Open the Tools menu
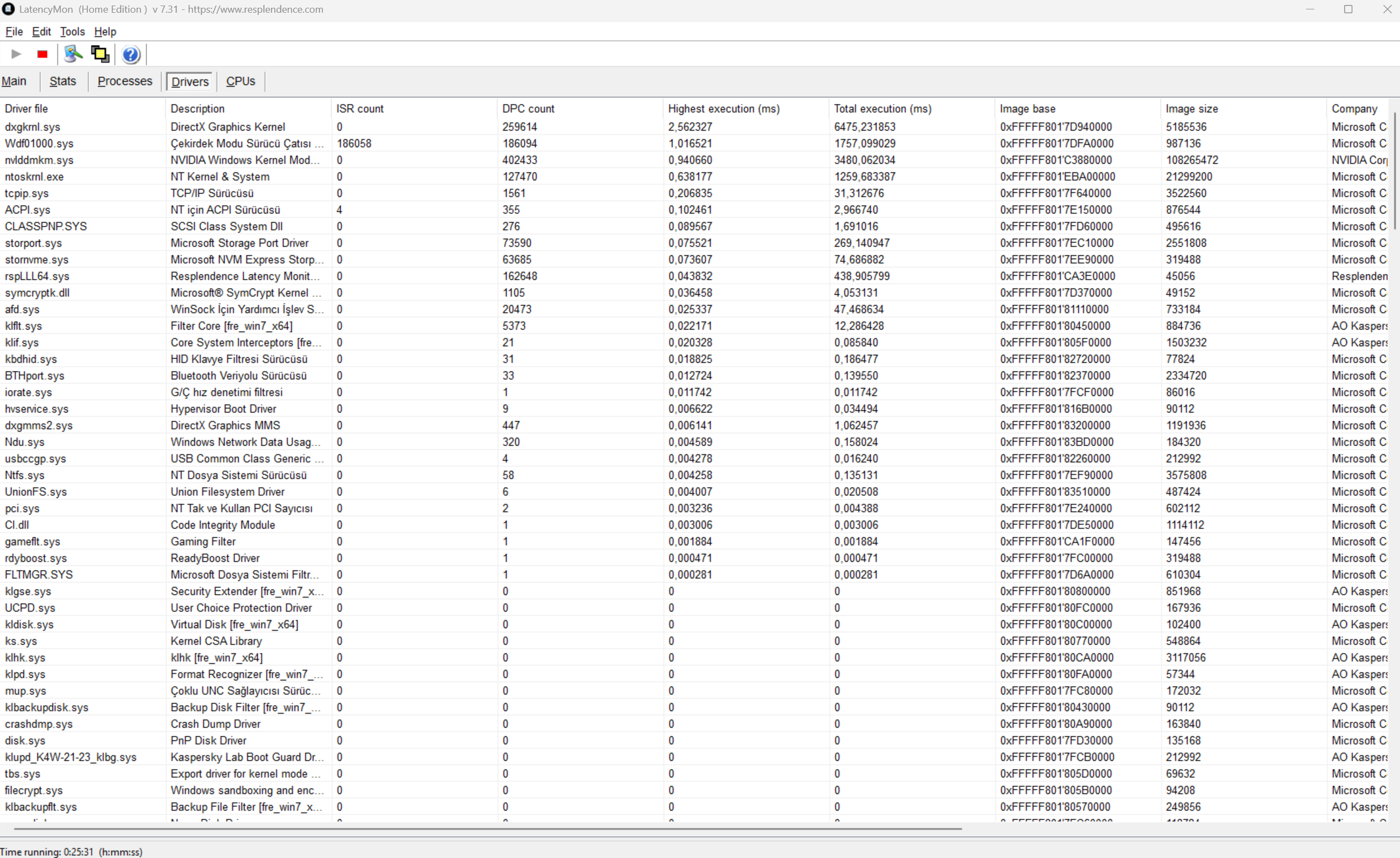This screenshot has height=858, width=1400. [72, 32]
